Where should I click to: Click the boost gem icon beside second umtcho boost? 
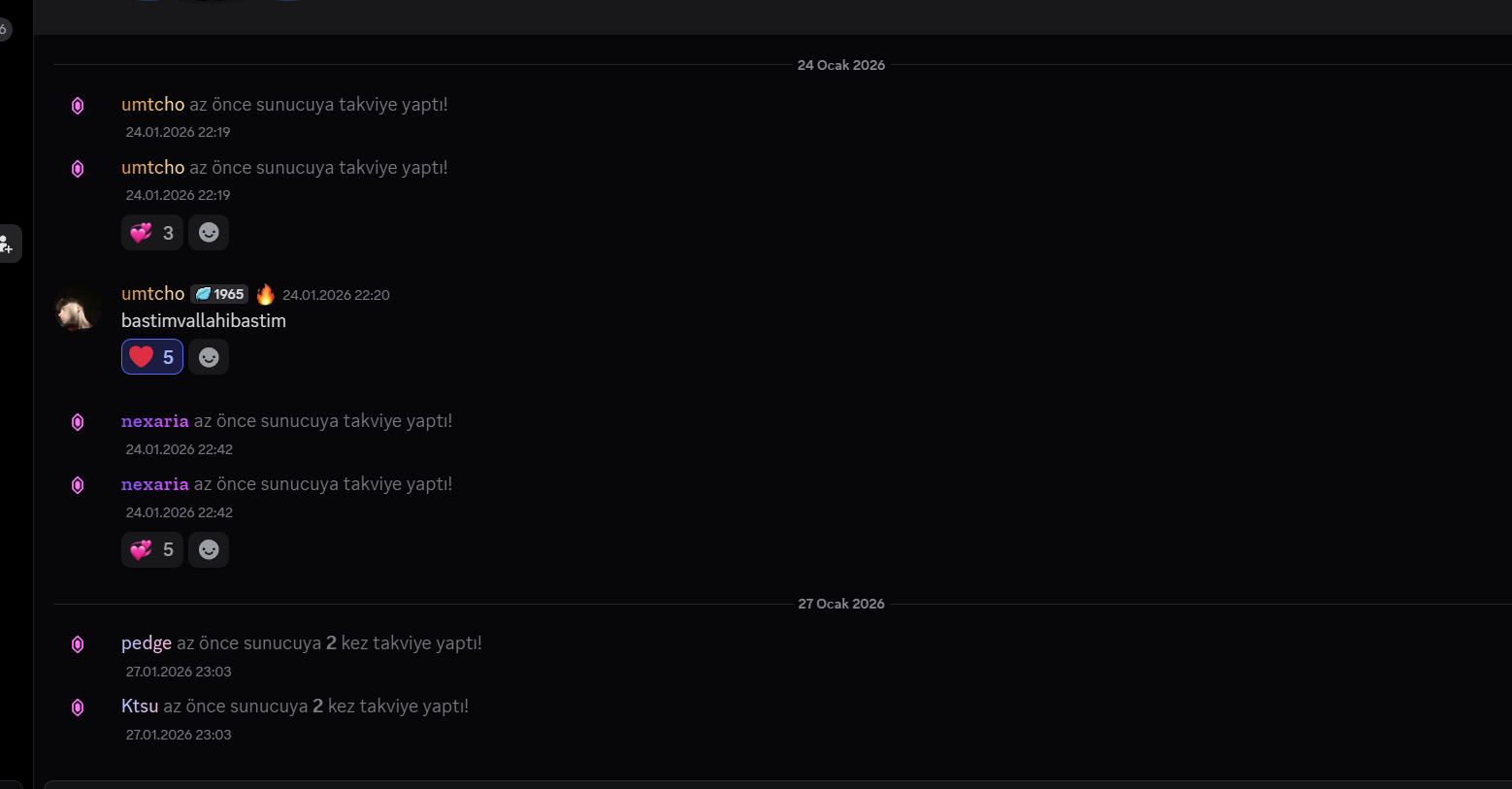[78, 169]
